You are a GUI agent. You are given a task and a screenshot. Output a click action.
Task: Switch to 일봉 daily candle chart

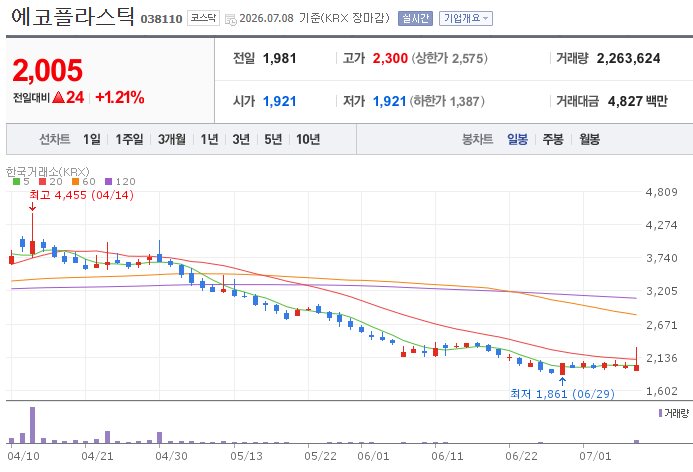[518, 140]
